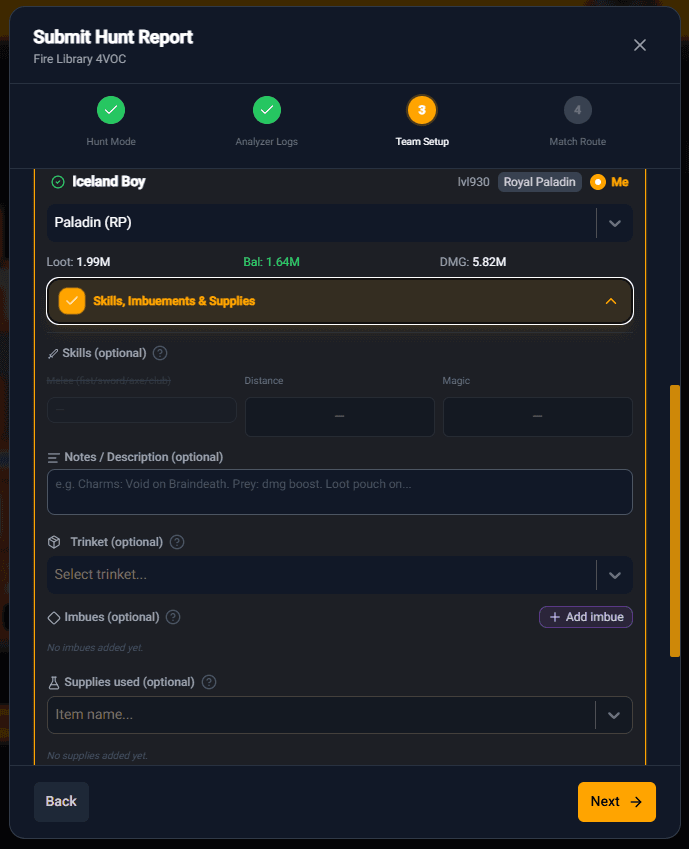Click the Skills help question mark icon
This screenshot has width=689, height=849.
point(160,353)
